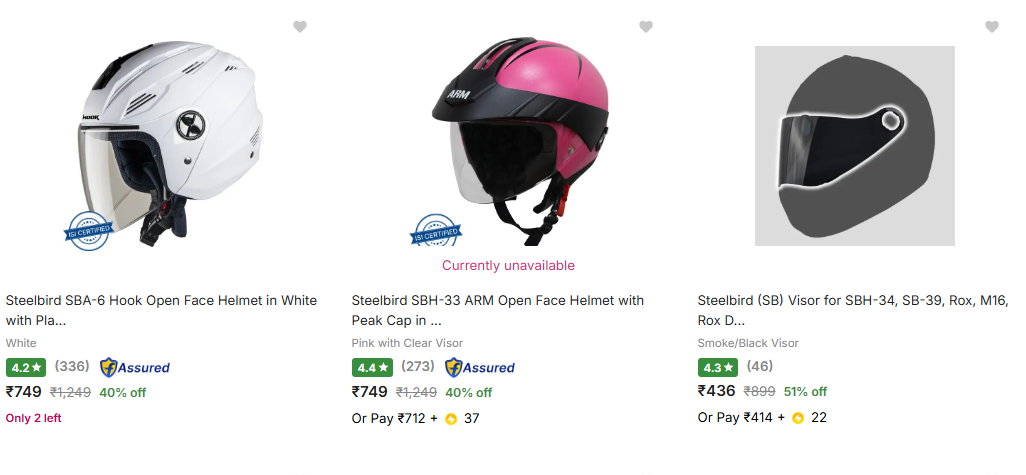View the (336) ratings count
The height and width of the screenshot is (475, 1026).
pyautogui.click(x=72, y=367)
